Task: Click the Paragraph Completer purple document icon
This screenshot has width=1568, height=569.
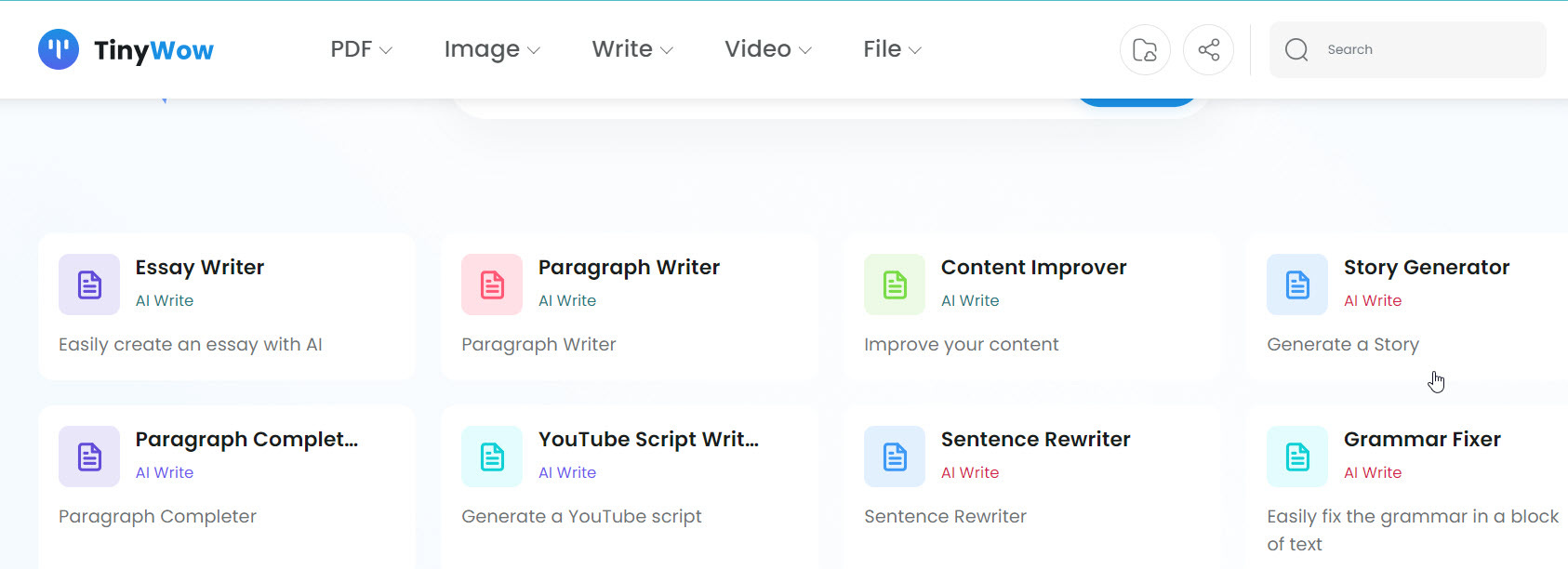Action: pos(89,457)
